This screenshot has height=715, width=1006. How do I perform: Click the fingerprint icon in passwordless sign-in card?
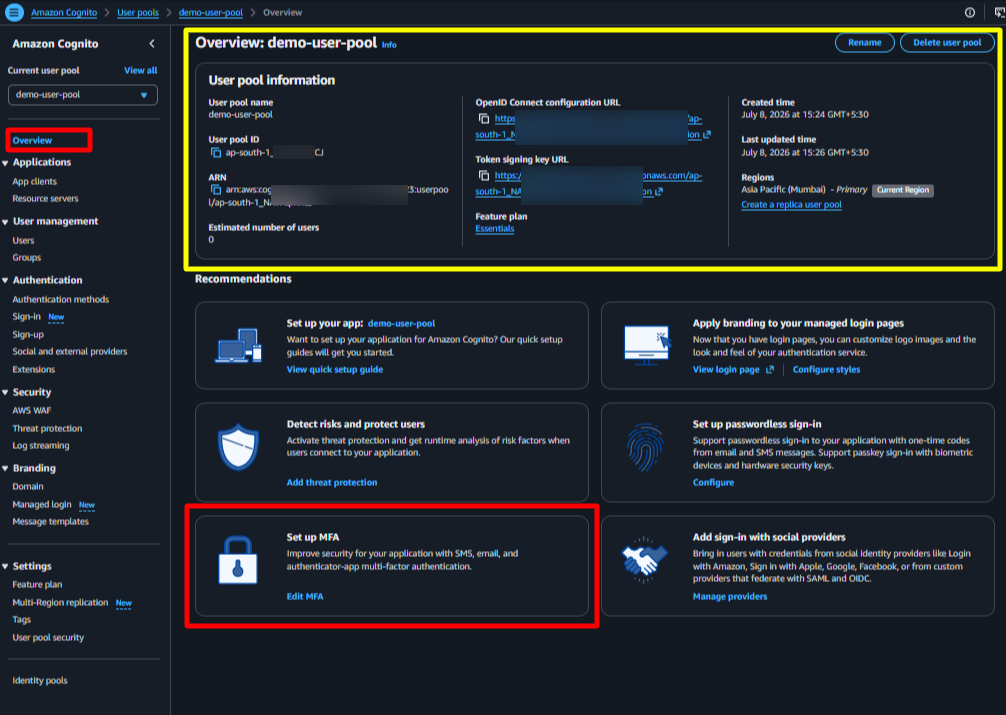point(645,447)
